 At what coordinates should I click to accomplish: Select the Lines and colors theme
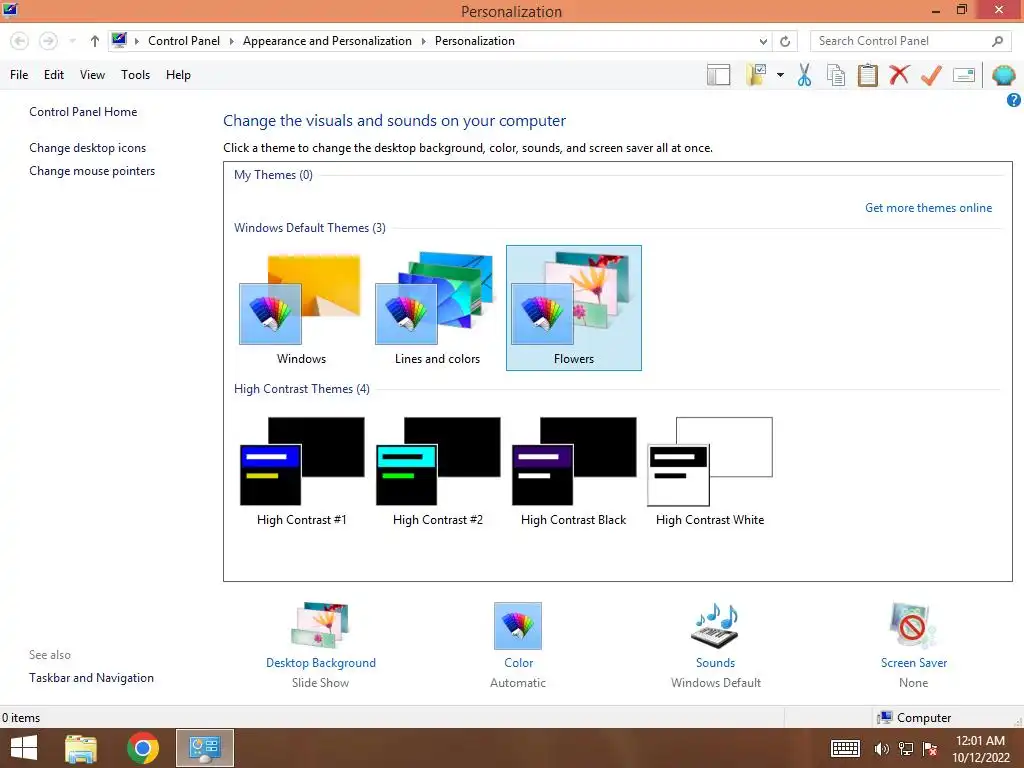[437, 308]
